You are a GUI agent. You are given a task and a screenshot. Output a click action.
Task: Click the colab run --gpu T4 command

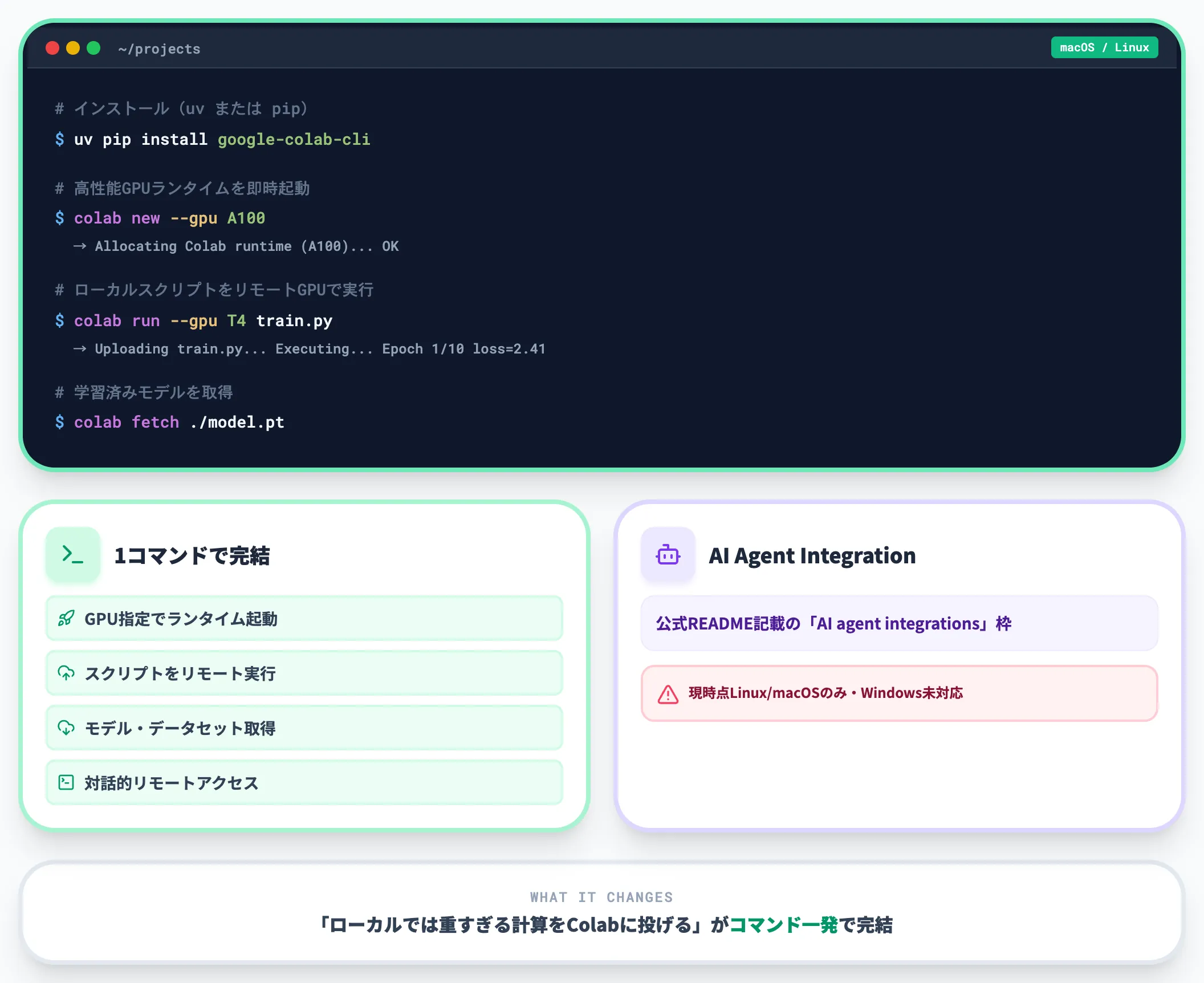[x=194, y=320]
